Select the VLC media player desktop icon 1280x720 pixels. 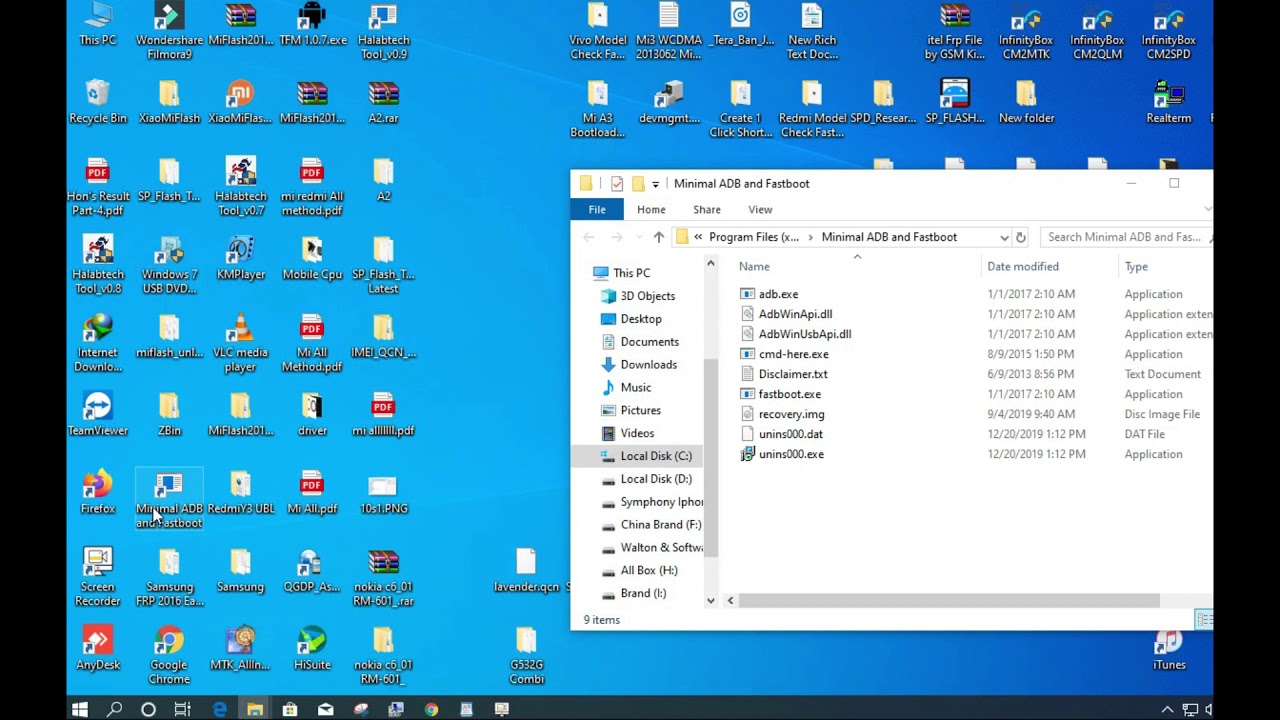click(x=240, y=343)
